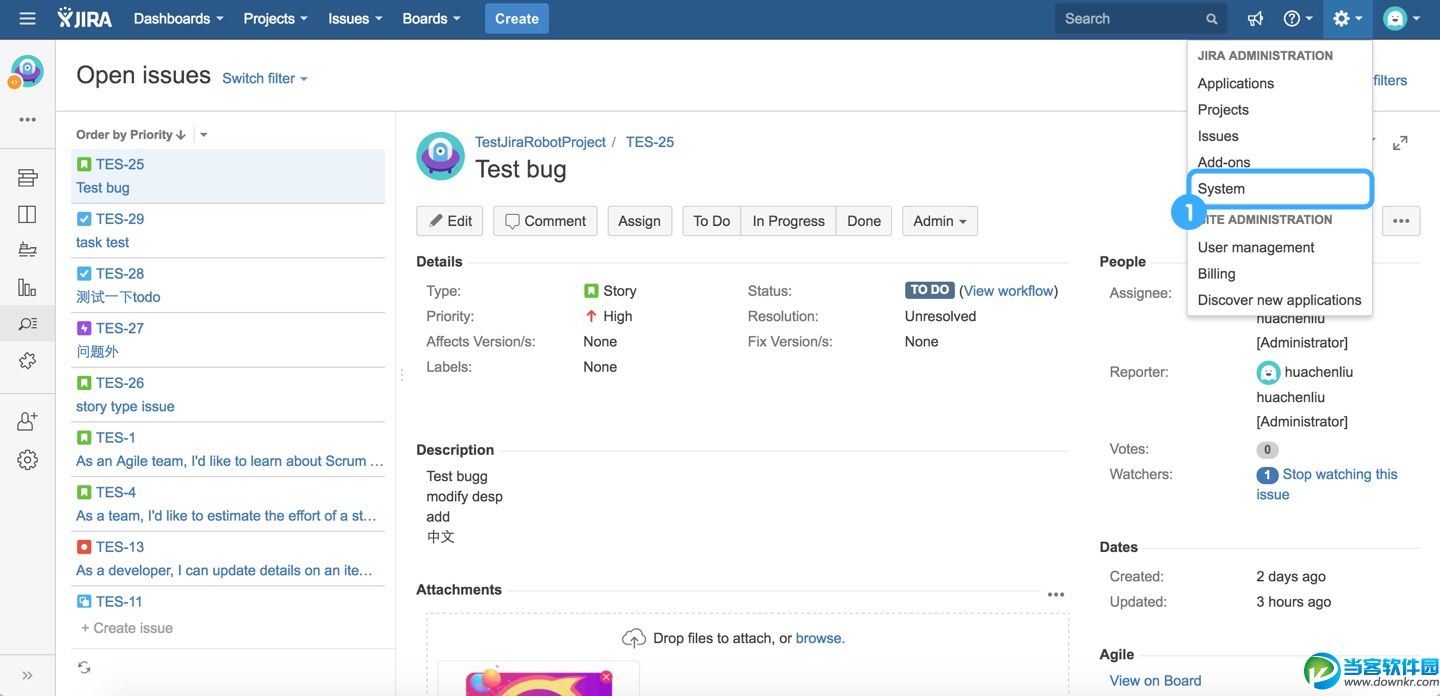Expand the Dashboards menu
1440x696 pixels.
178,19
